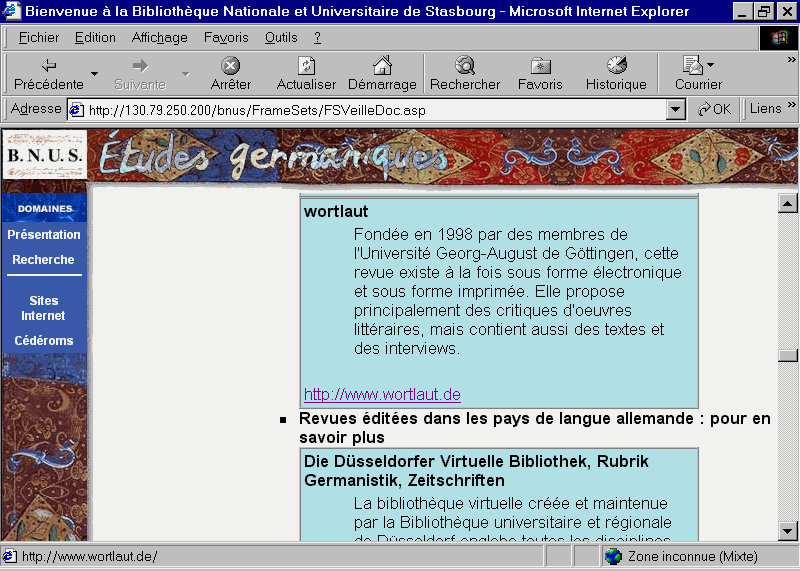
Task: Refresh the page with Actualiser
Action: coord(306,74)
